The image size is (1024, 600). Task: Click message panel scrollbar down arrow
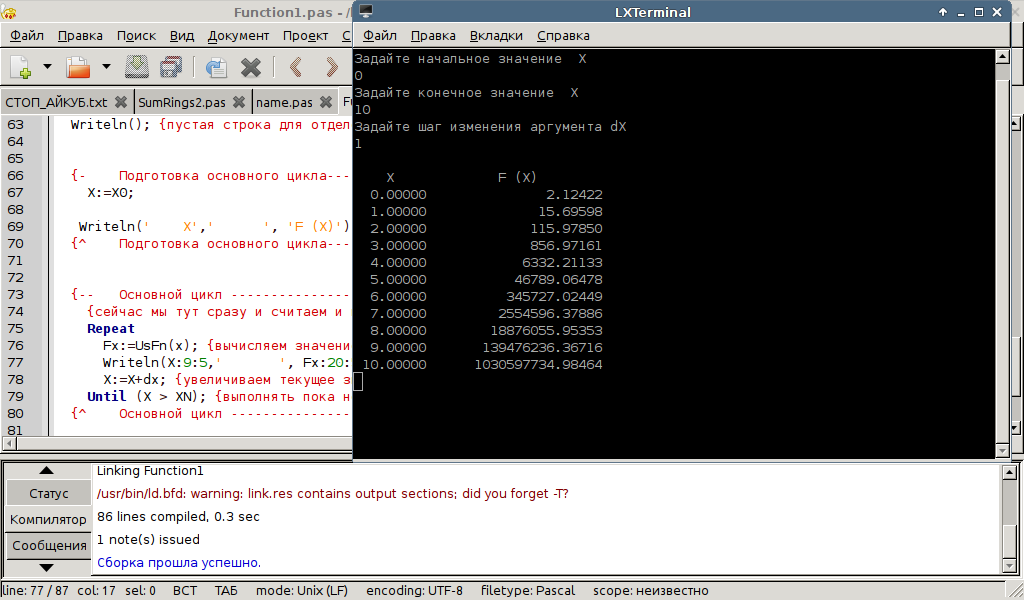click(x=1009, y=566)
